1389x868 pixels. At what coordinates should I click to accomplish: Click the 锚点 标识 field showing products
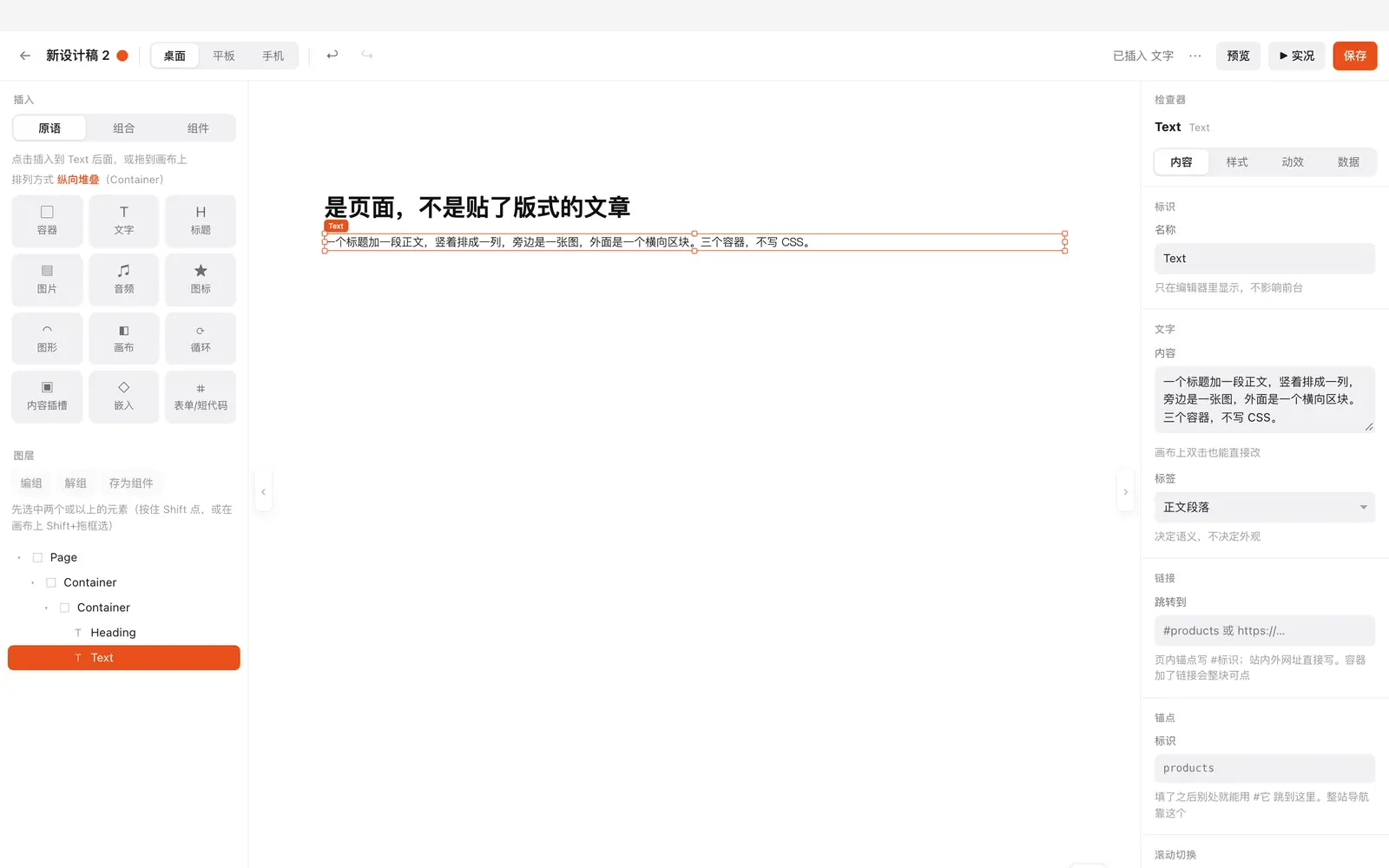tap(1265, 768)
